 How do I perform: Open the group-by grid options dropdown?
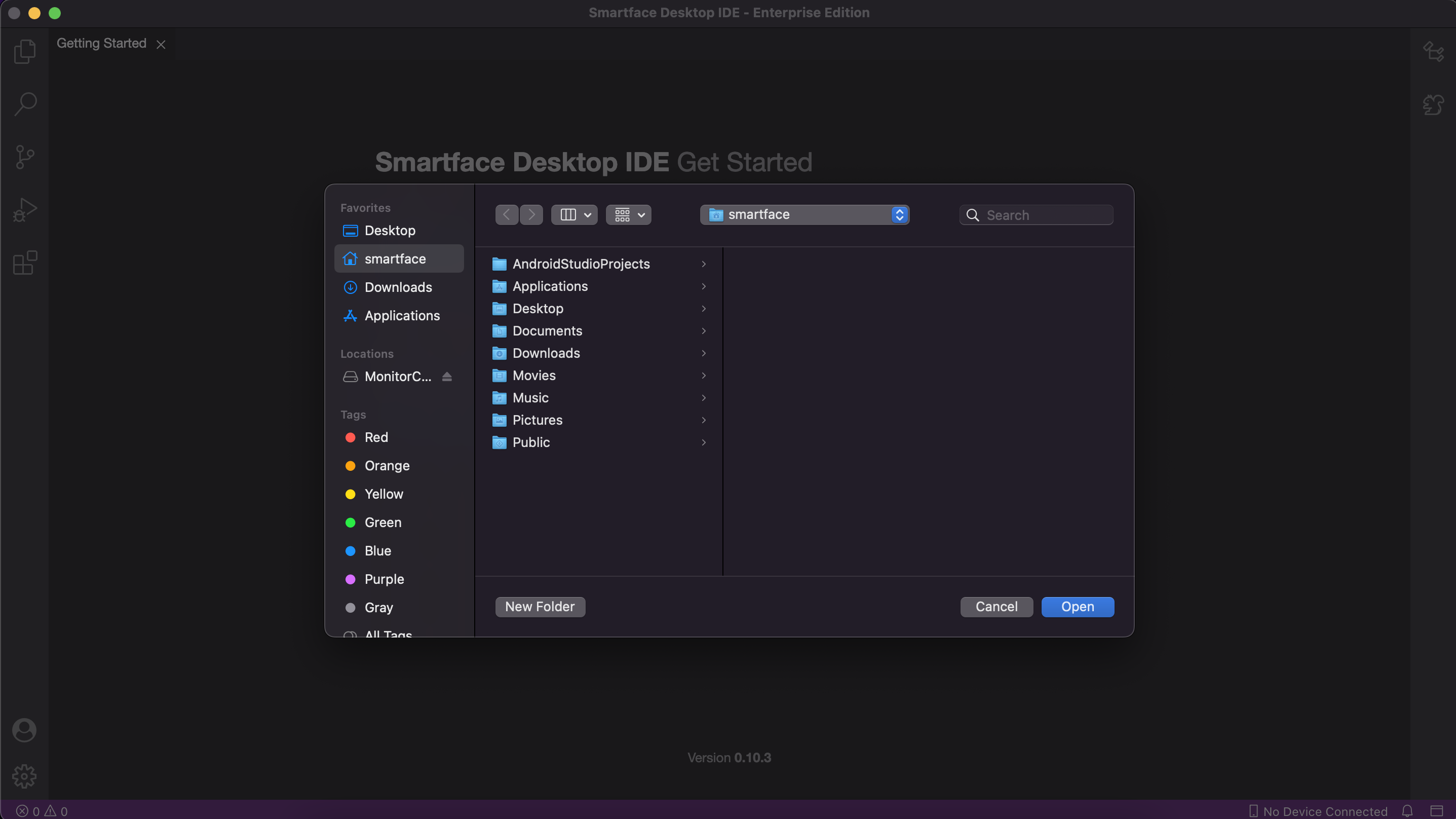pyautogui.click(x=629, y=215)
